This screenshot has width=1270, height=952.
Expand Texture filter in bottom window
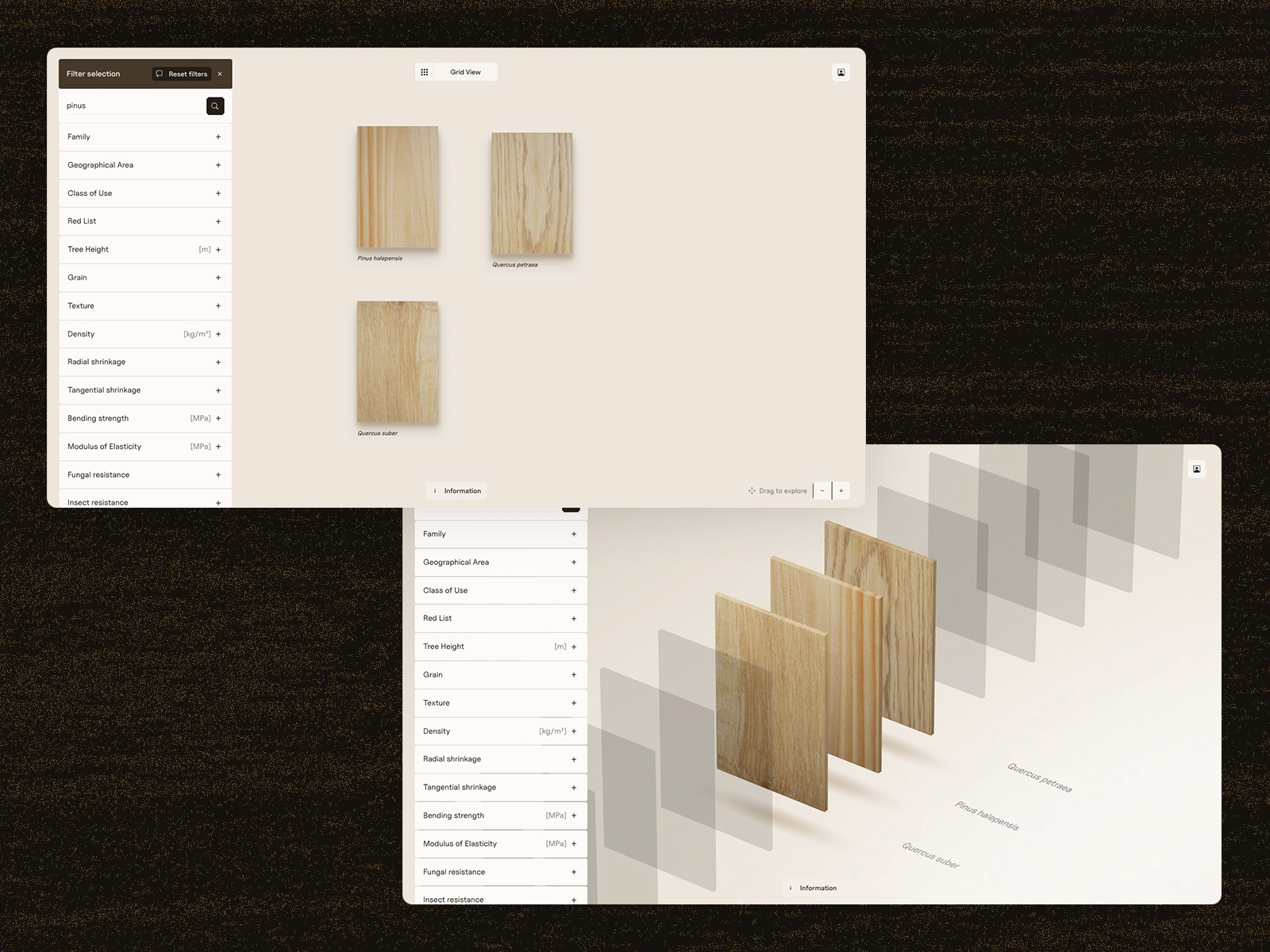[501, 704]
